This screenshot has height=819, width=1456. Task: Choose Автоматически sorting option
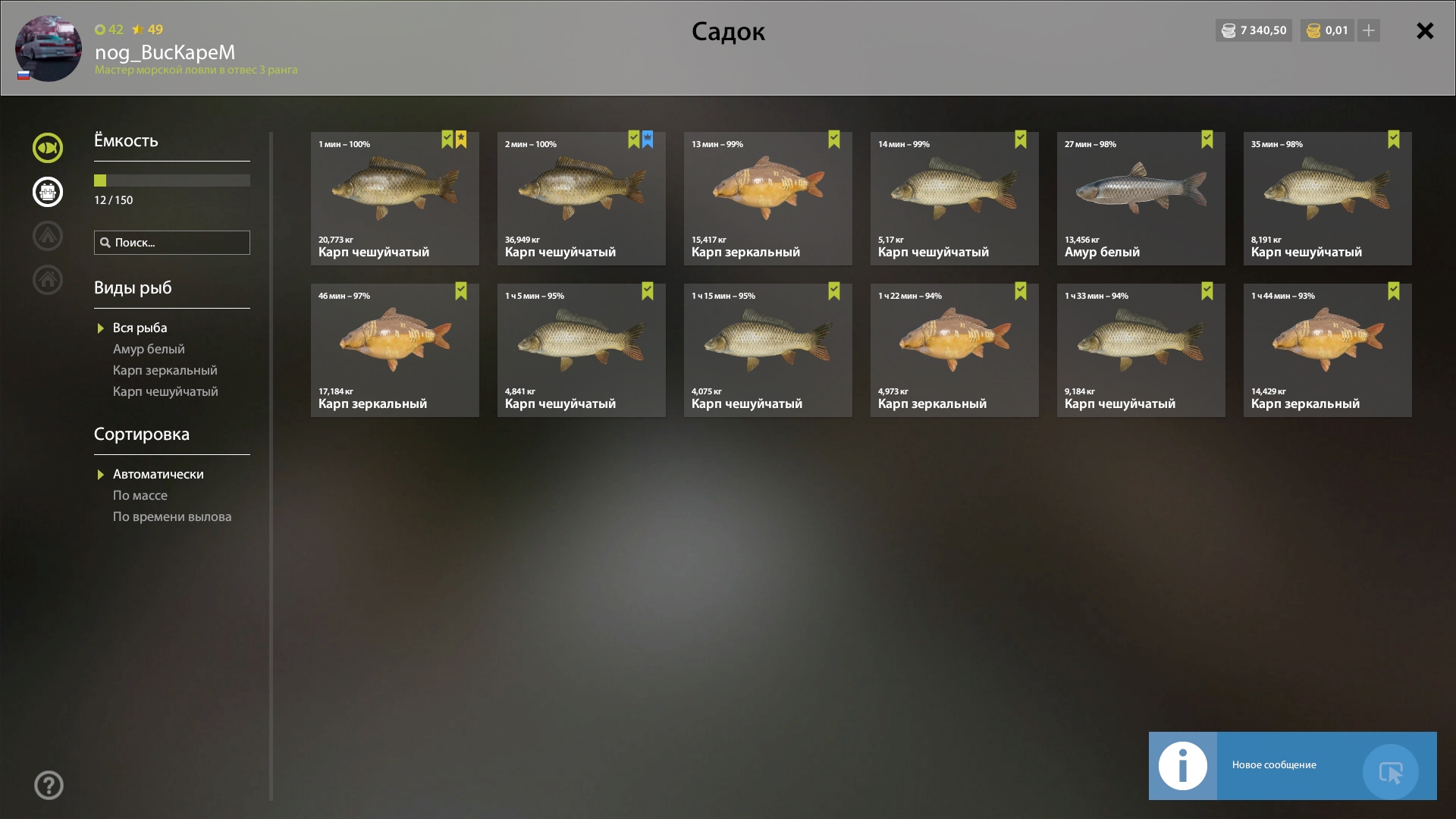point(158,474)
